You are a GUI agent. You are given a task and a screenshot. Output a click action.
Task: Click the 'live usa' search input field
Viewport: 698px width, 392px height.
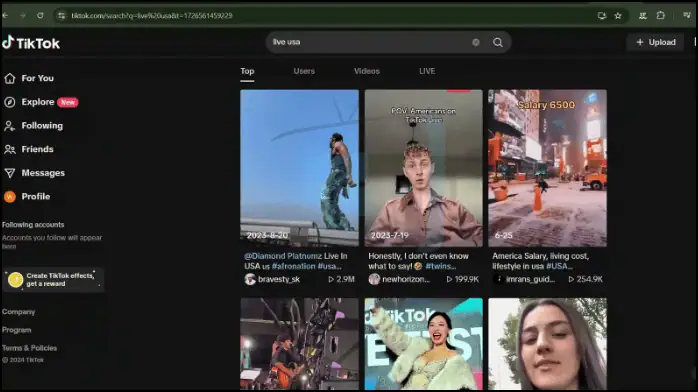coord(369,42)
